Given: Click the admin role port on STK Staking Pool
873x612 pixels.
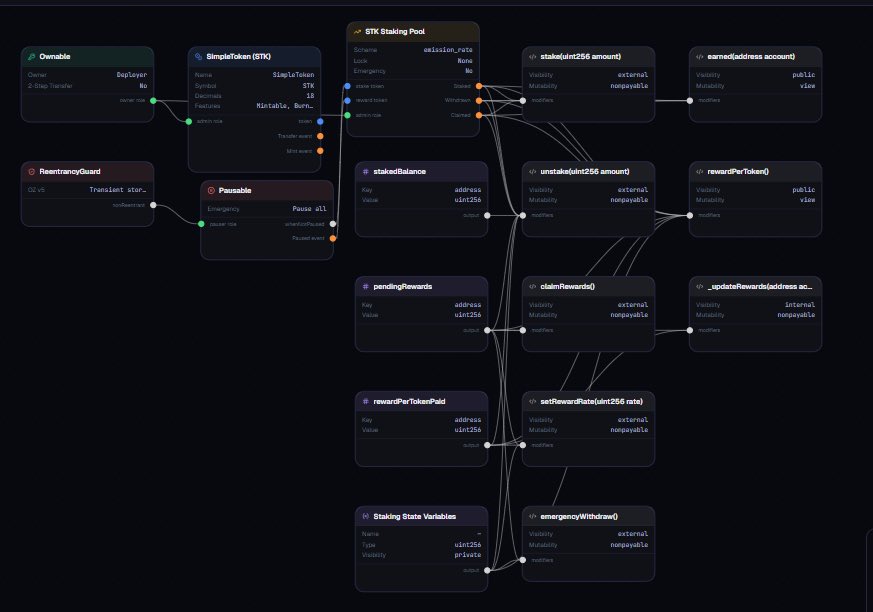Looking at the screenshot, I should [347, 115].
